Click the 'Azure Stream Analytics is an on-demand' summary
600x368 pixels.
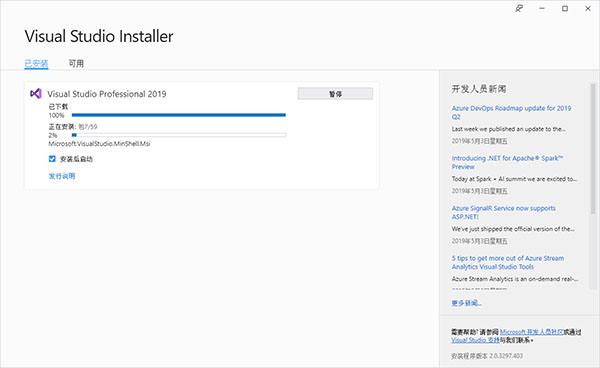point(515,279)
